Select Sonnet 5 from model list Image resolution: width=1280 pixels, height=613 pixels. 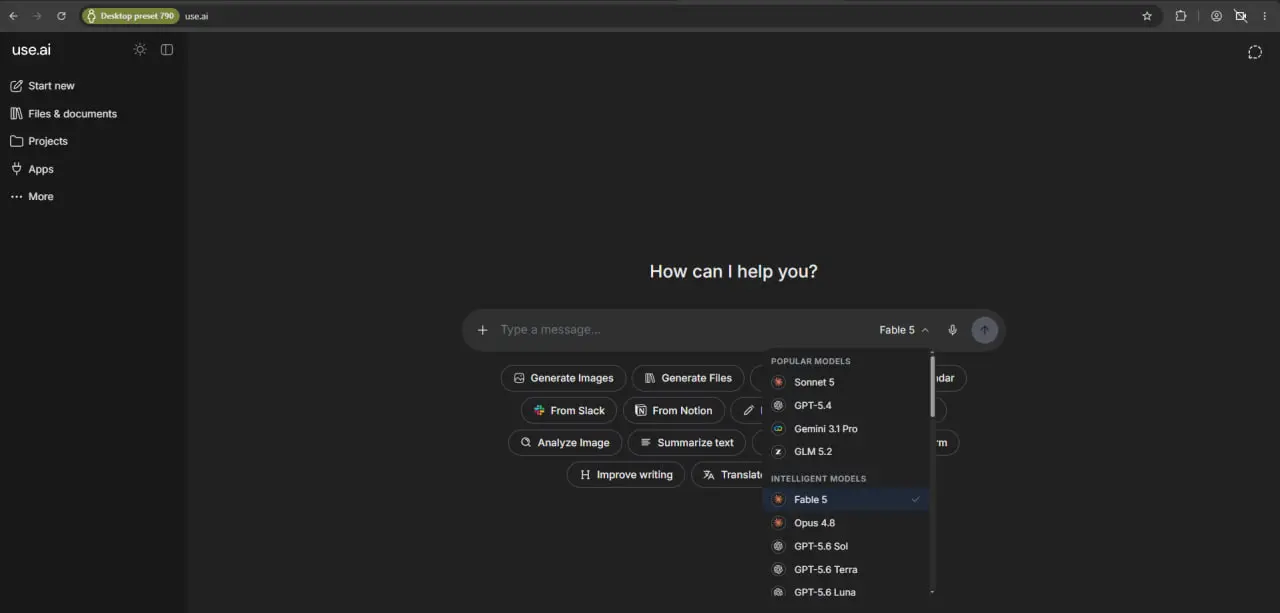[x=846, y=382]
